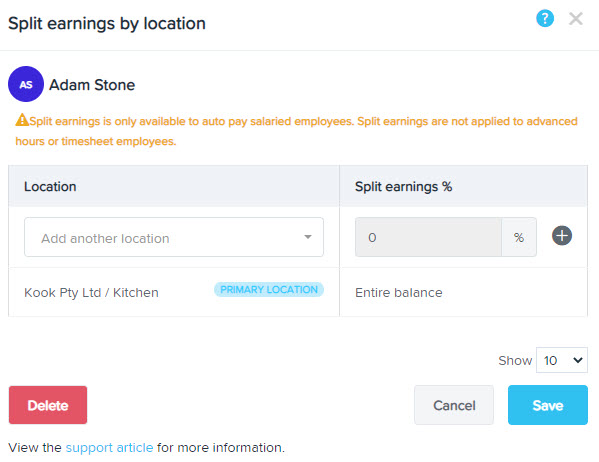Click the Adam Stone employee name
Screen dimensions: 599x462
[x=92, y=85]
